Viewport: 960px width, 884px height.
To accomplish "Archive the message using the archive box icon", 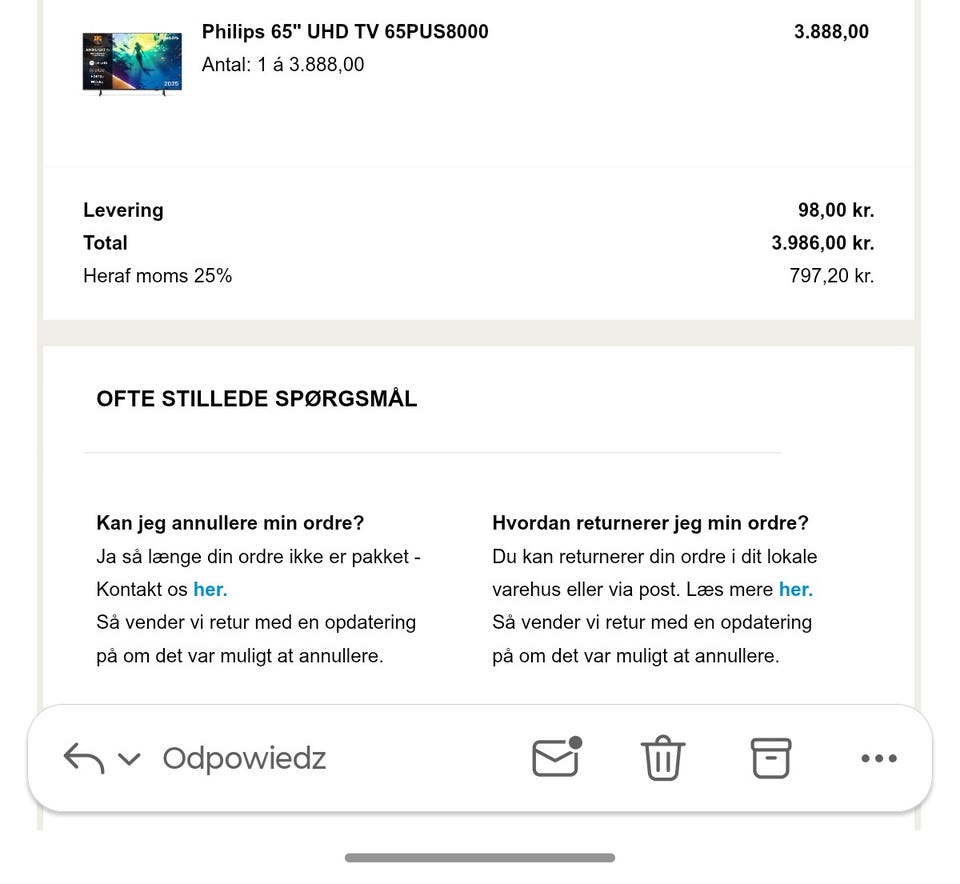I will click(770, 758).
